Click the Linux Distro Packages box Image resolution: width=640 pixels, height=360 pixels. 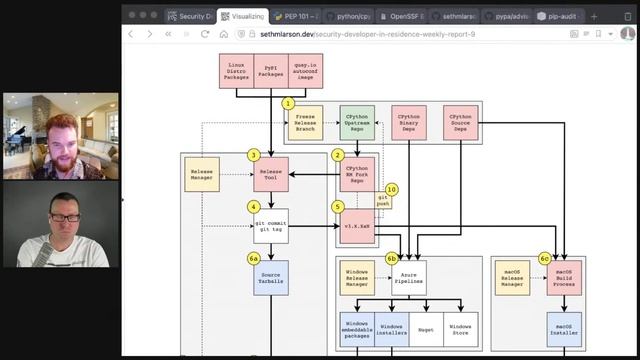pos(236,71)
